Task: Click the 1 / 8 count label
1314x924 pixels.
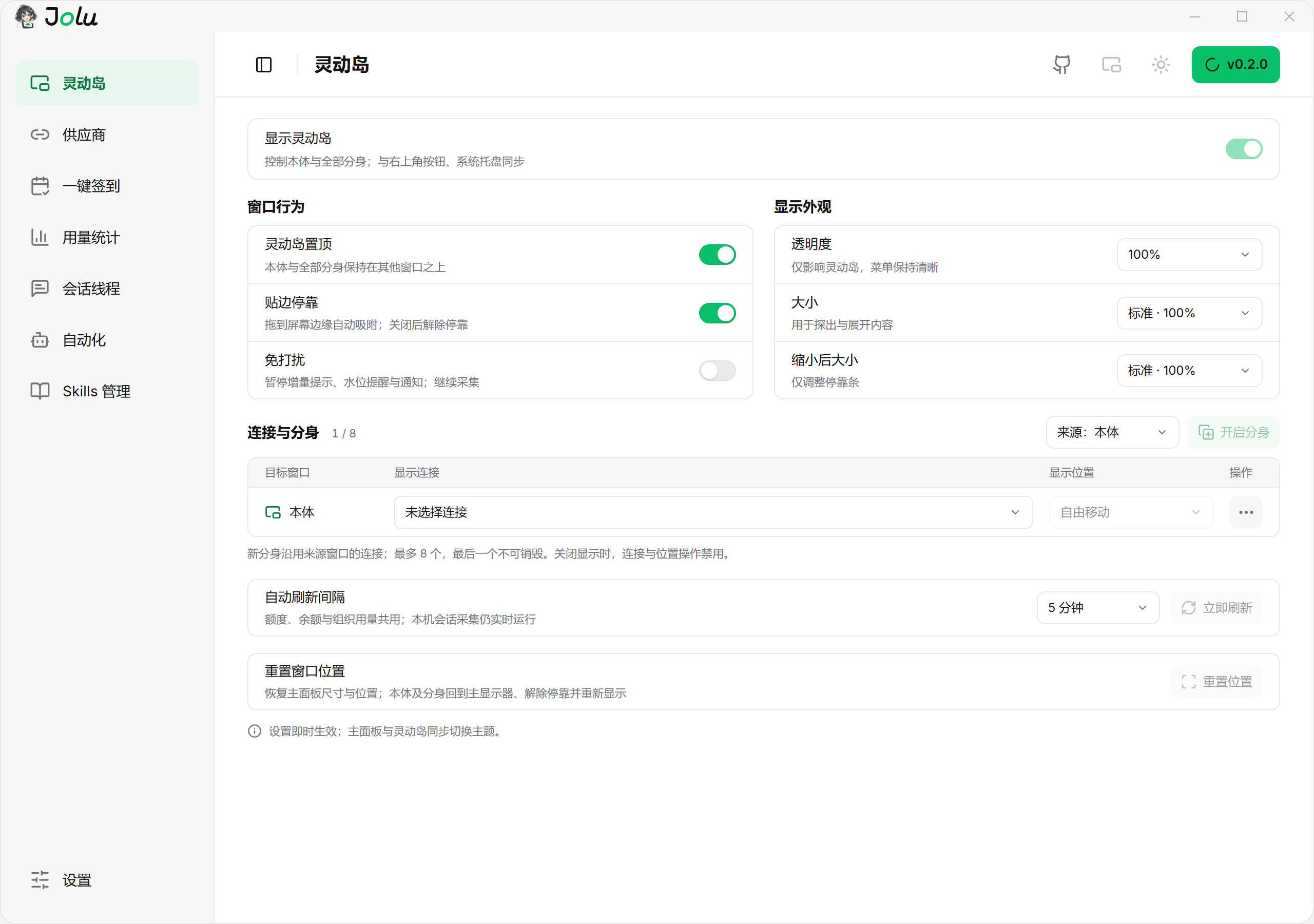Action: 344,433
